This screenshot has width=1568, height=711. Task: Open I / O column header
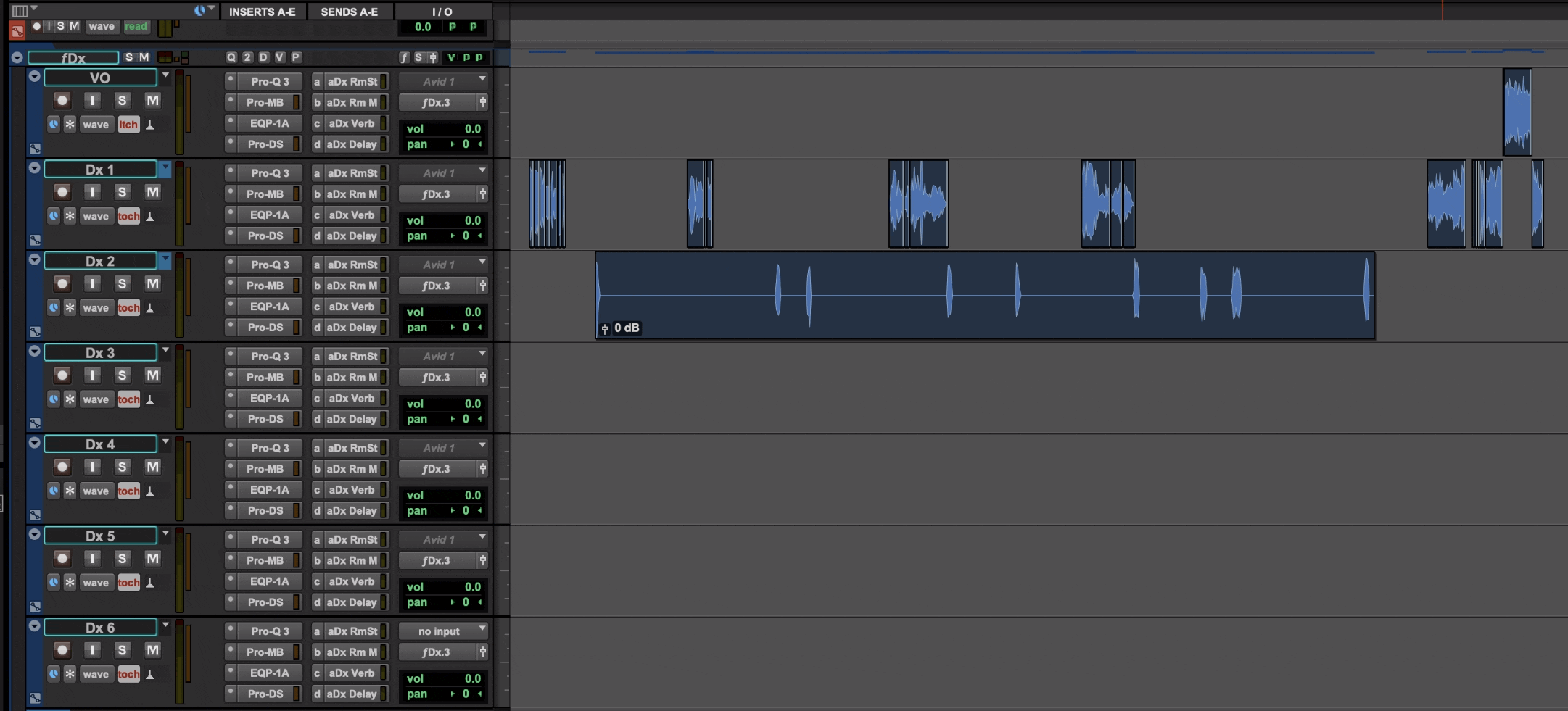pyautogui.click(x=442, y=11)
